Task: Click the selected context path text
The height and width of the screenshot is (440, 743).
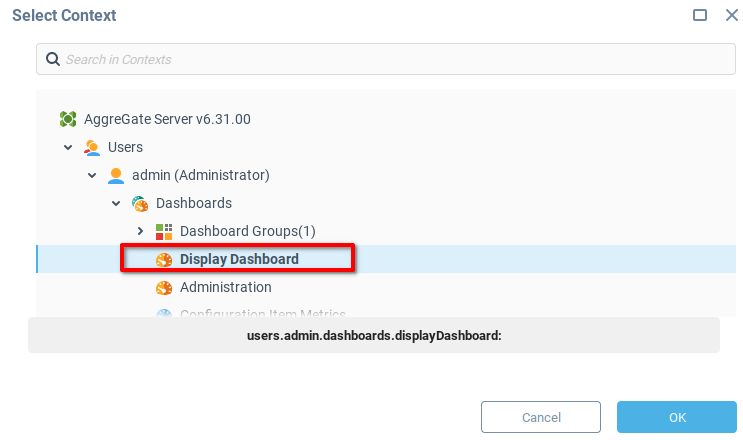Action: (373, 335)
